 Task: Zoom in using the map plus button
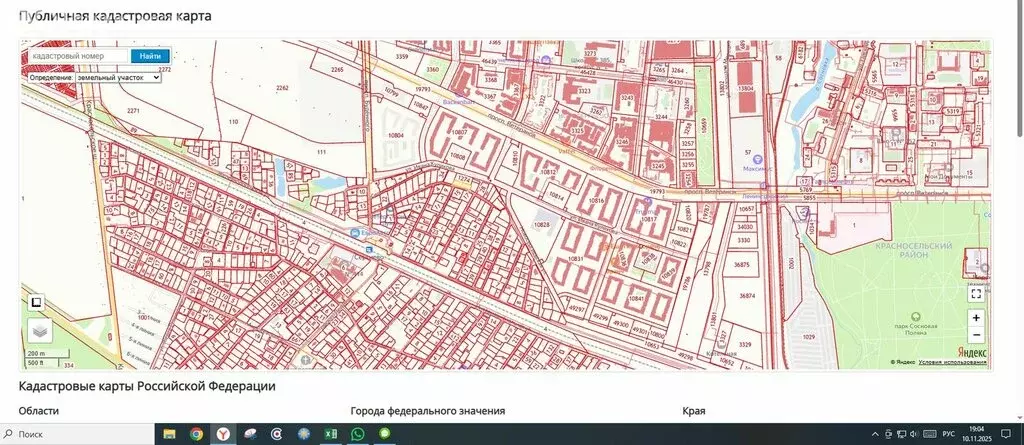tap(976, 317)
